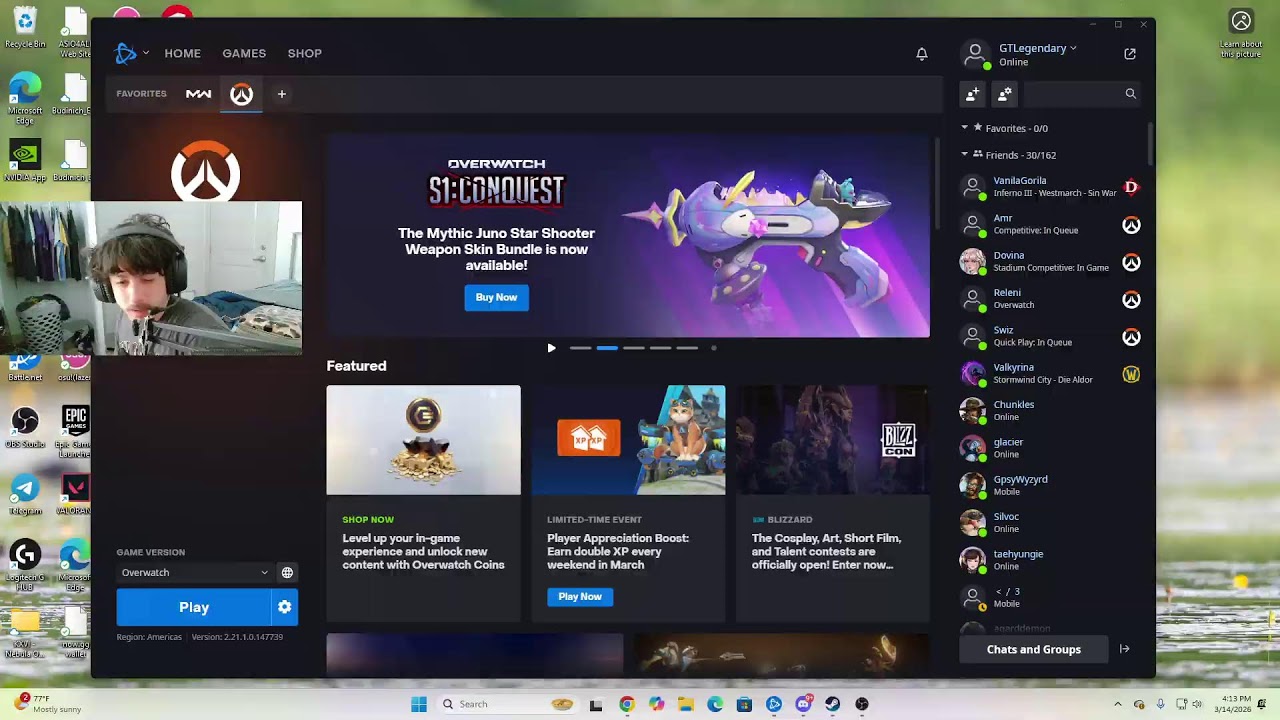Image resolution: width=1280 pixels, height=720 pixels.
Task: Open the BlizzCon contest card image
Action: click(833, 440)
